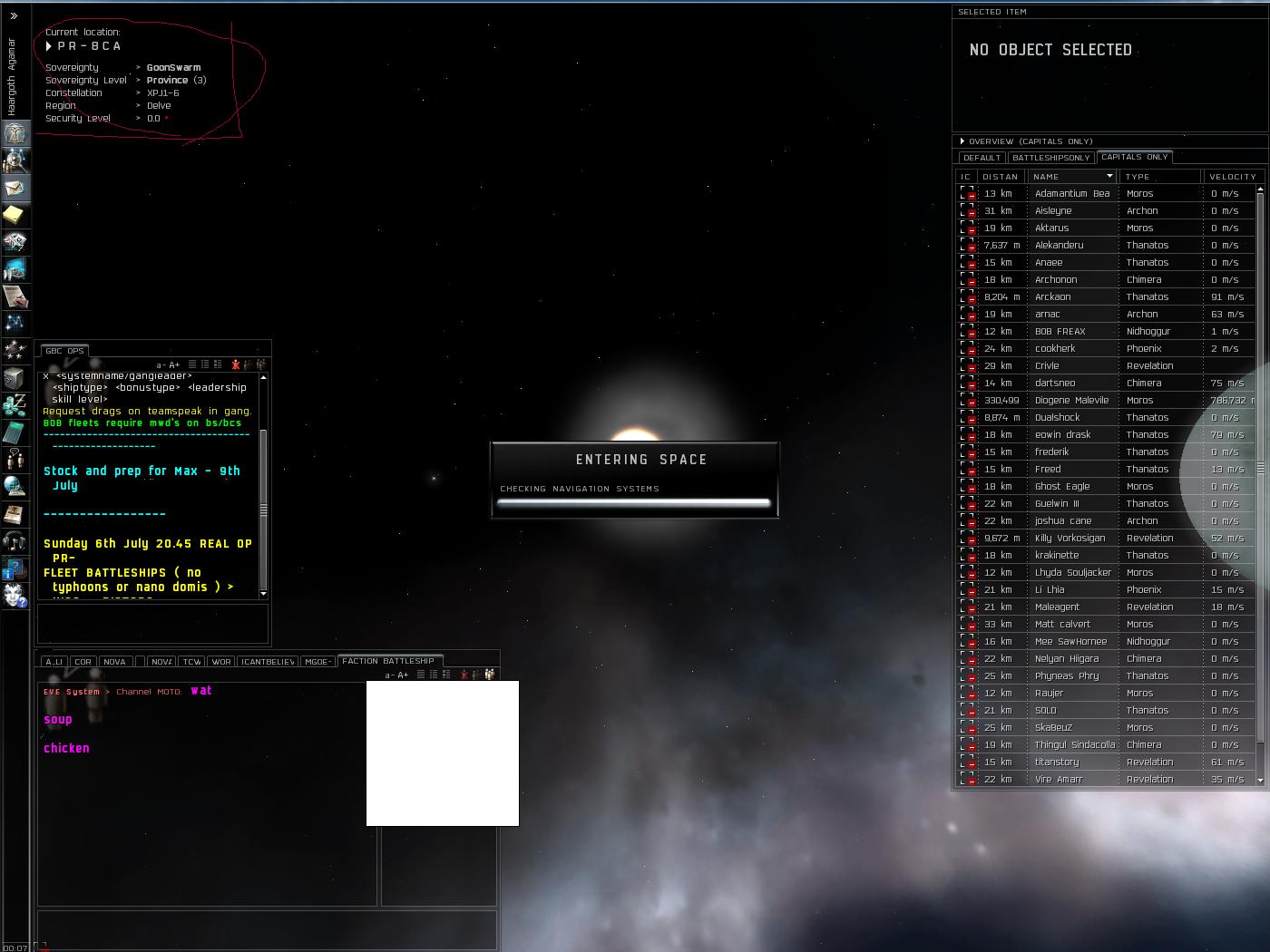Switch overview to the BattleshipsOnly tab
The height and width of the screenshot is (952, 1270).
pyautogui.click(x=1051, y=158)
